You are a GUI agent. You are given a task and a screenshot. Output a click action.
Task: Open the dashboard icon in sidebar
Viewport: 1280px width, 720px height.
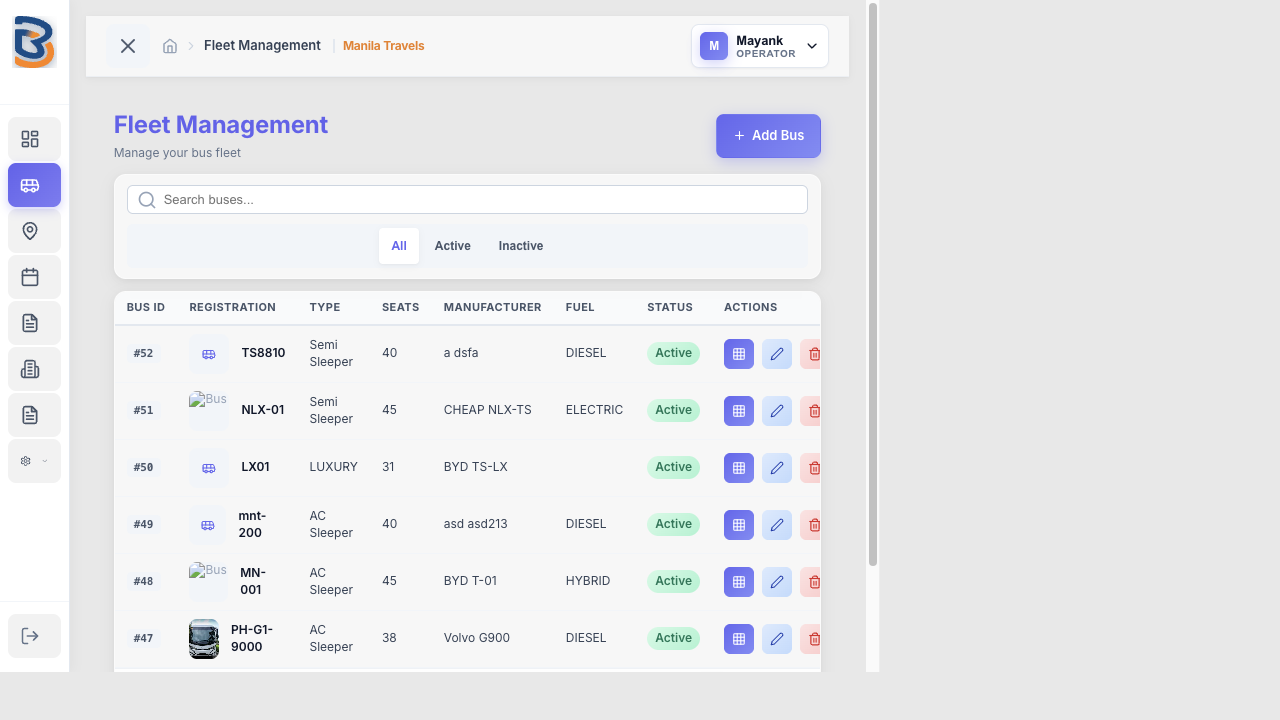coord(34,139)
